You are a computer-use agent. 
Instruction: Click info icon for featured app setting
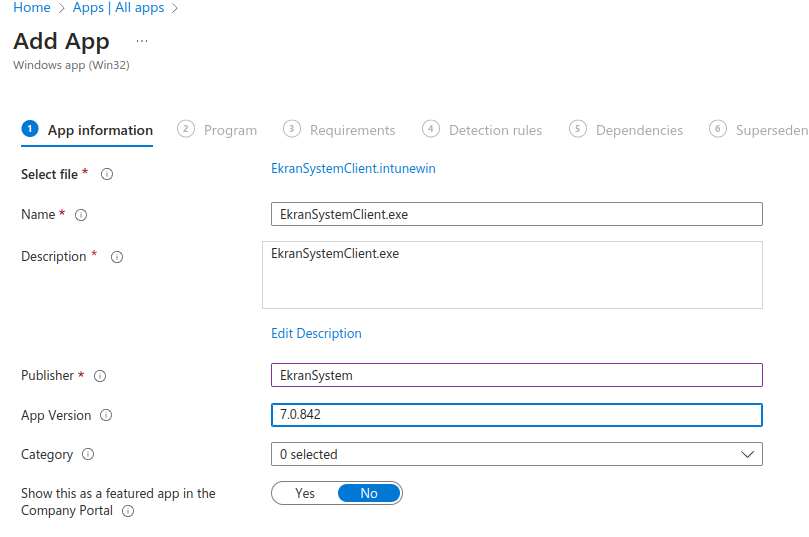coord(128,511)
